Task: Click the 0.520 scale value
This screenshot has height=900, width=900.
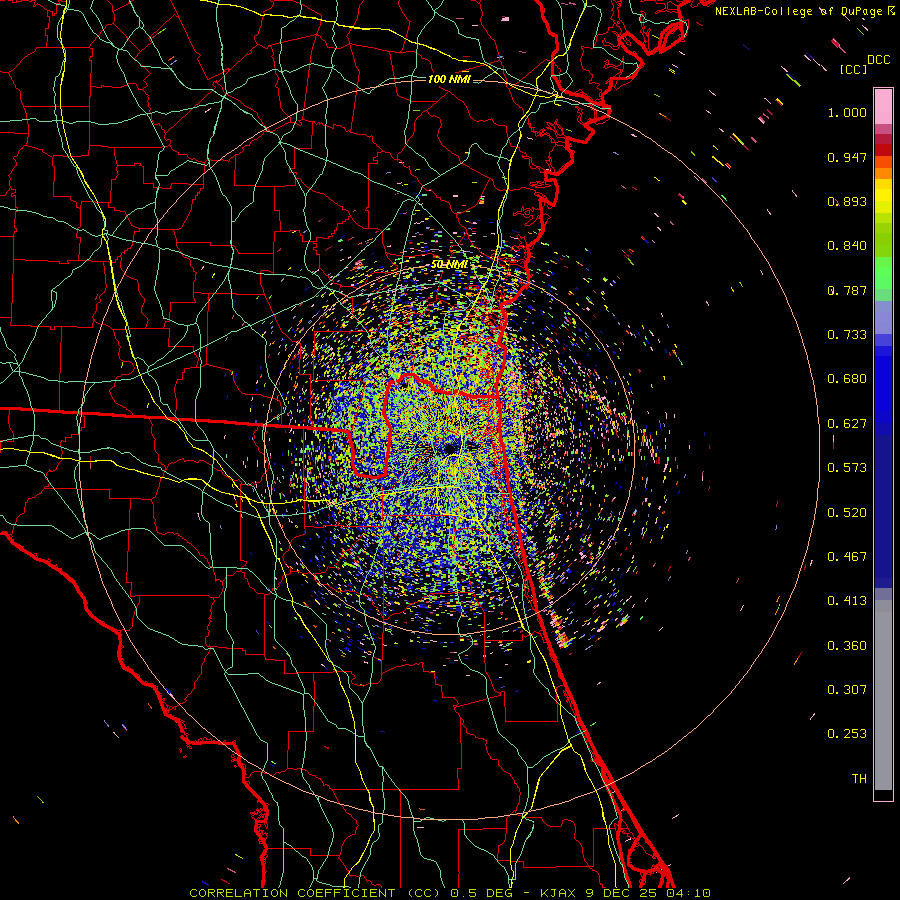Action: pyautogui.click(x=847, y=513)
